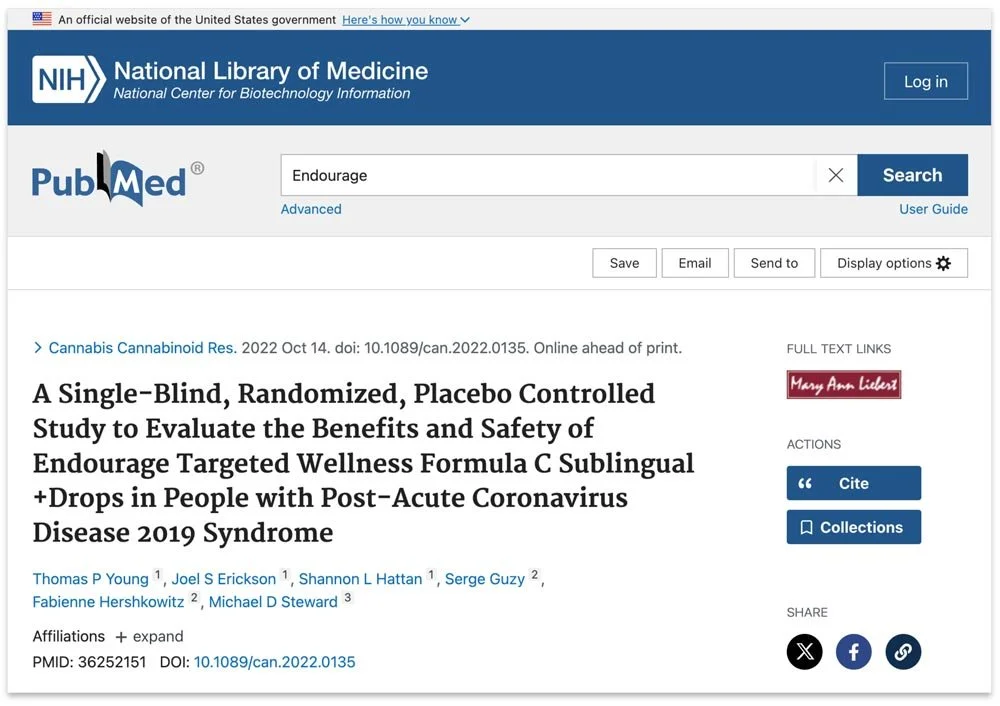This screenshot has width=1000, height=706.
Task: Copy the permalink with the link icon
Action: (903, 651)
